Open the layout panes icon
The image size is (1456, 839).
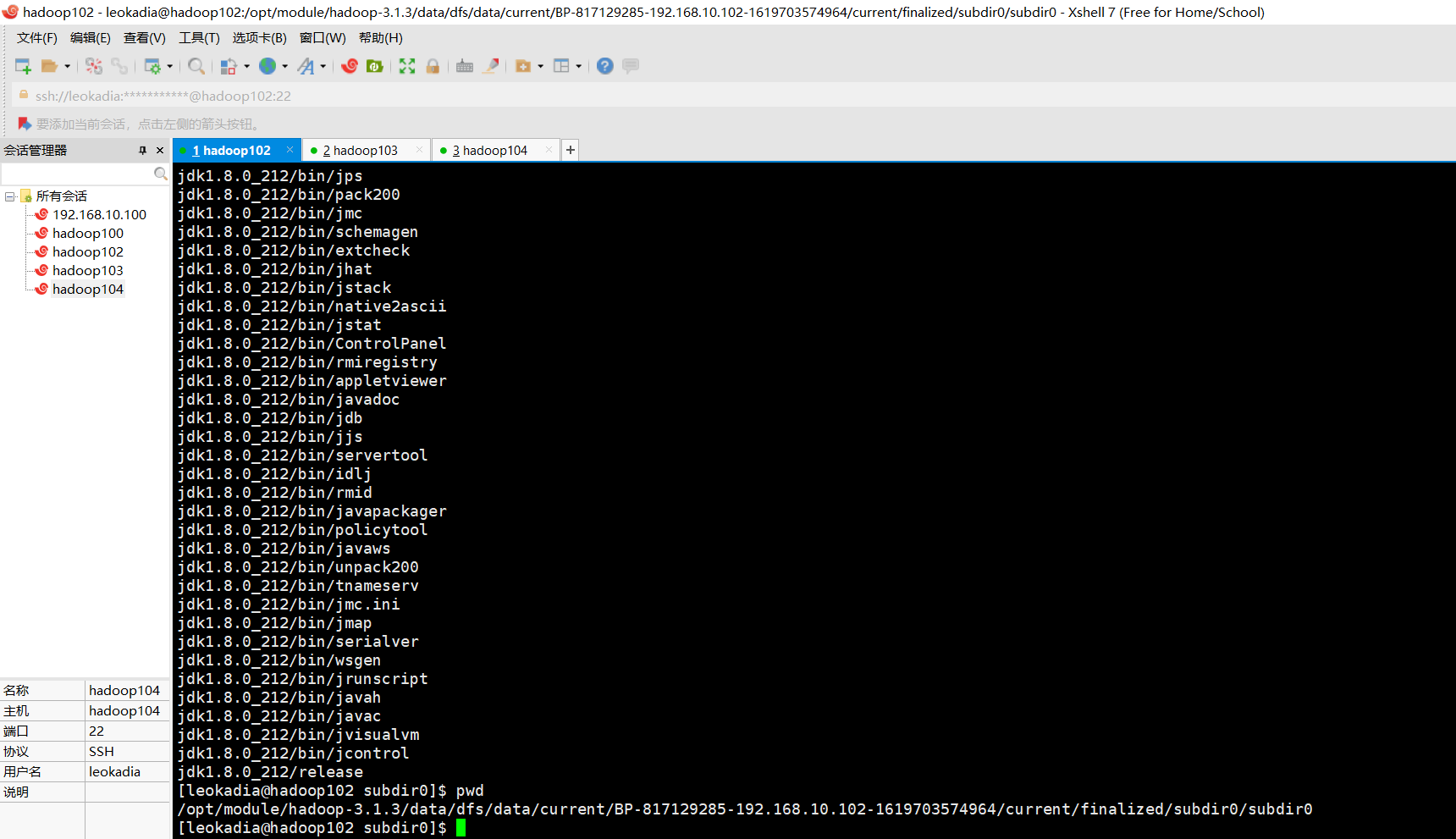[561, 66]
